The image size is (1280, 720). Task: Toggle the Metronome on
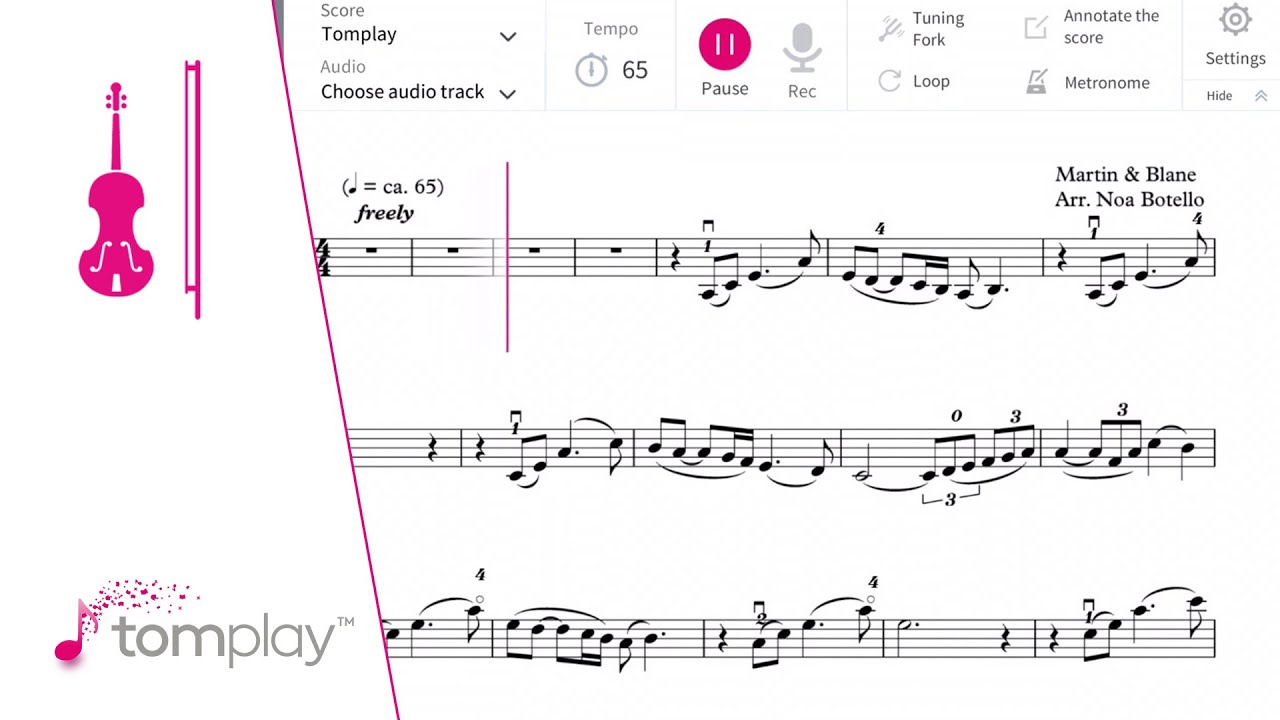(x=1037, y=82)
